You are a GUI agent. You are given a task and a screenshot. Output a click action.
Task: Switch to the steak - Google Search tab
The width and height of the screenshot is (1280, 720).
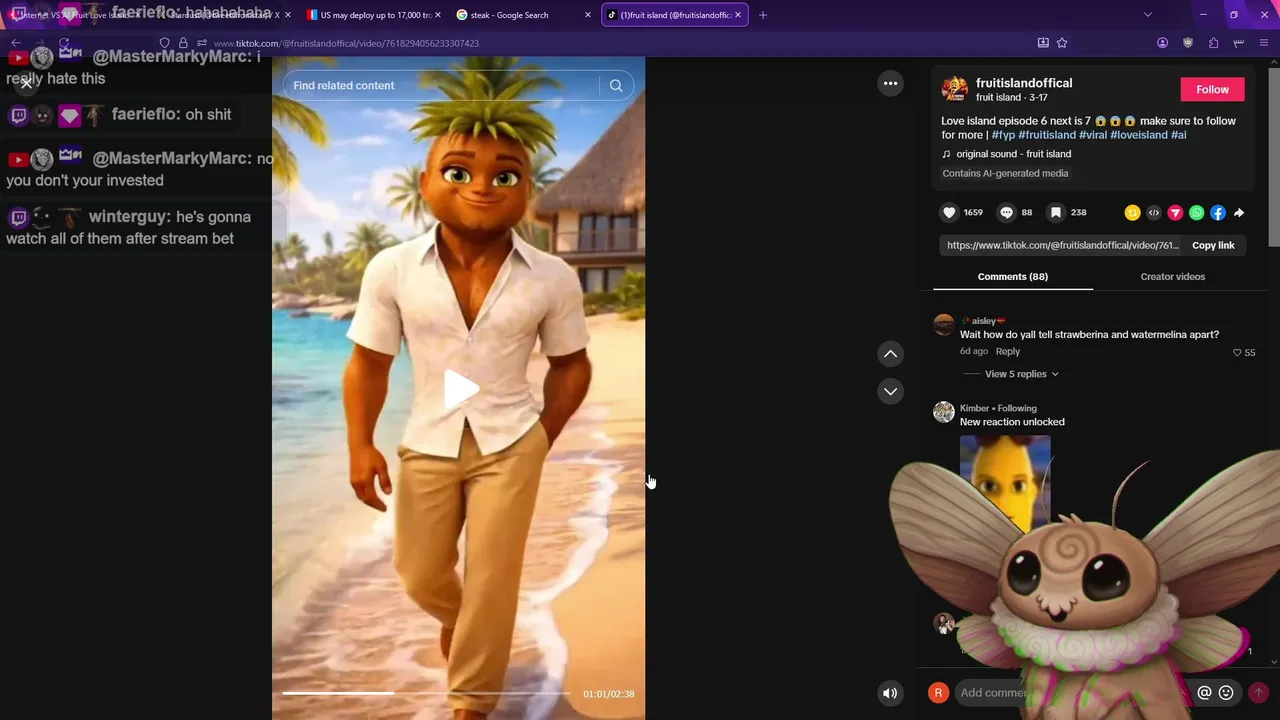coord(523,15)
